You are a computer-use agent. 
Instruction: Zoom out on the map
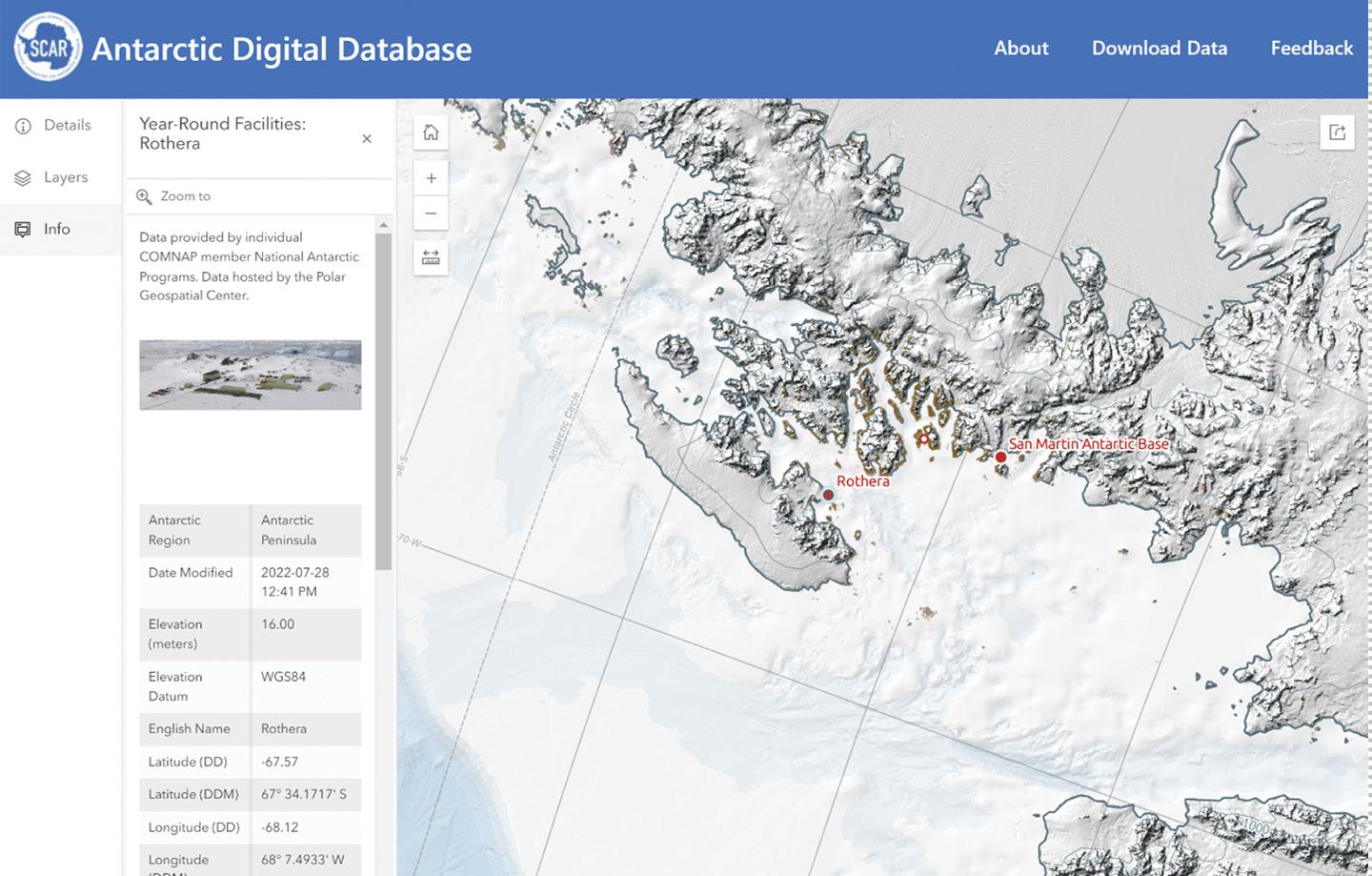click(x=431, y=213)
